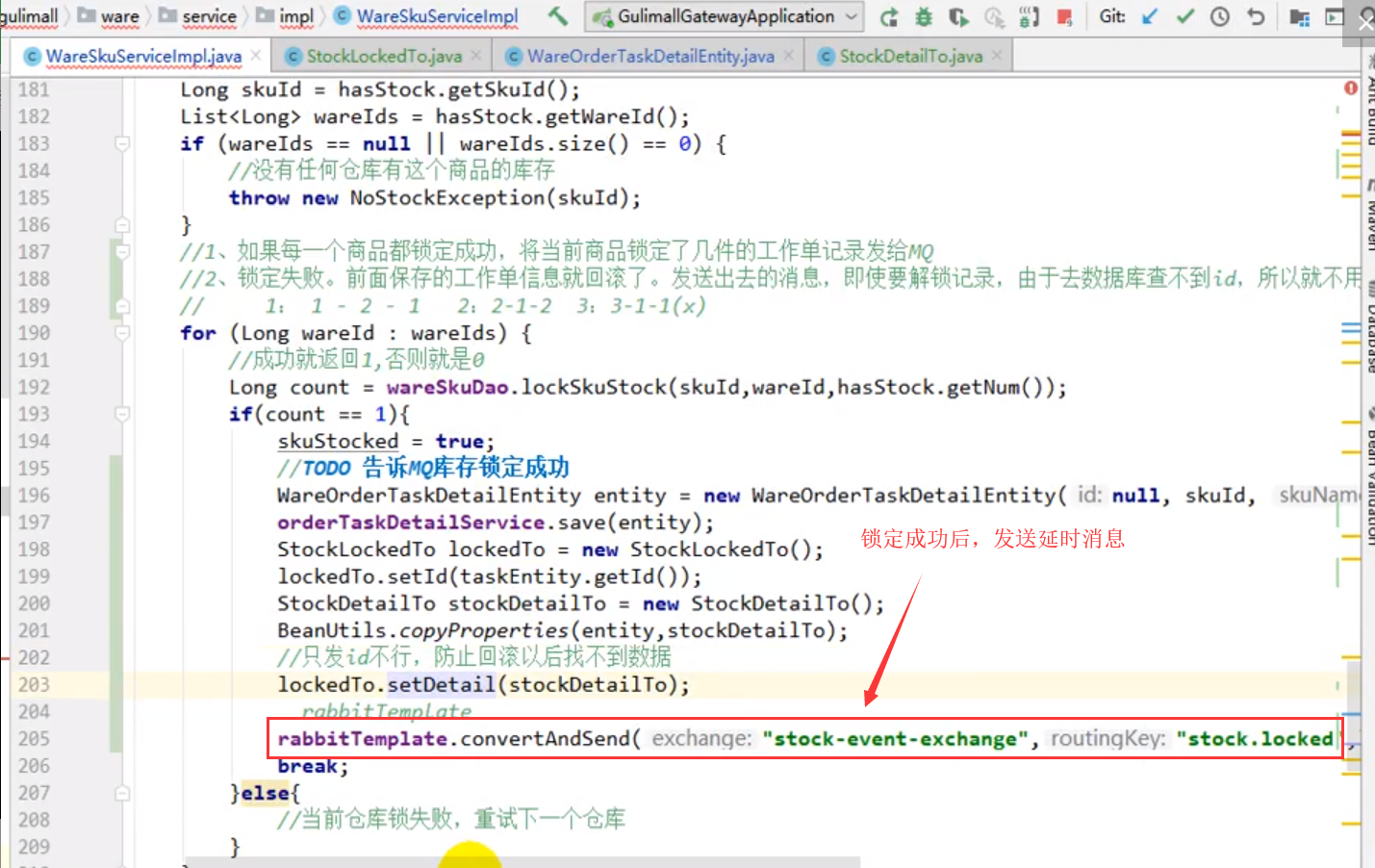Update project using Git blue arrow

click(1150, 17)
